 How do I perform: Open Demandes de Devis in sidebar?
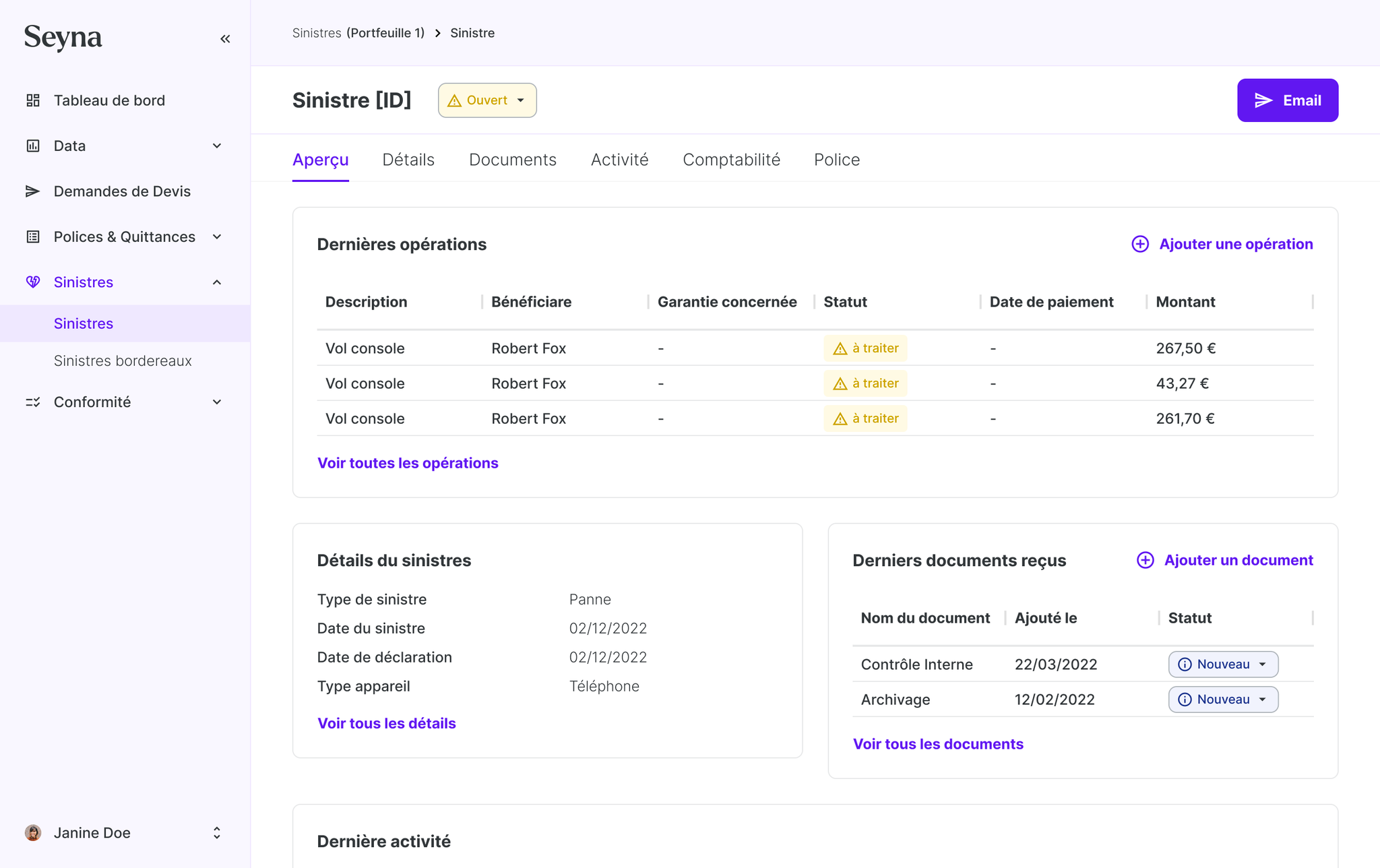pos(122,191)
